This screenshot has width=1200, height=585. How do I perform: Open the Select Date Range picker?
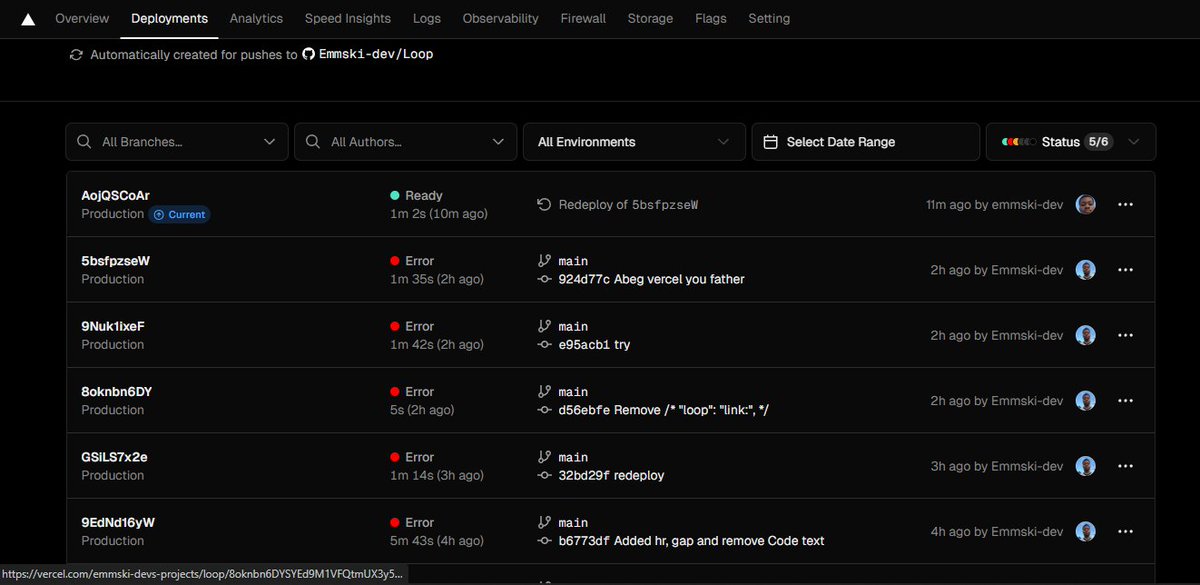click(866, 142)
